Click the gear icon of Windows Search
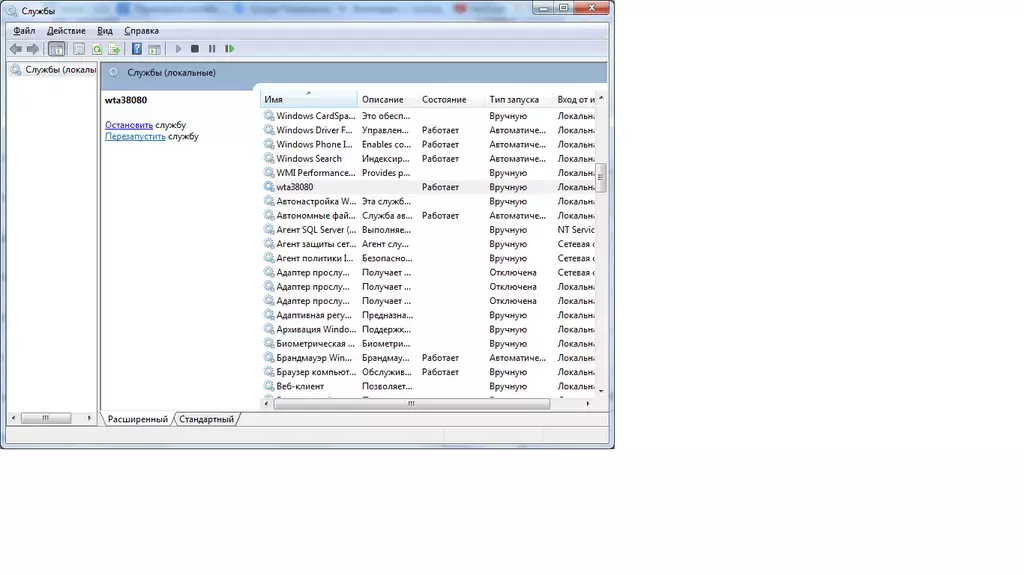The height and width of the screenshot is (575, 1024). (x=268, y=159)
